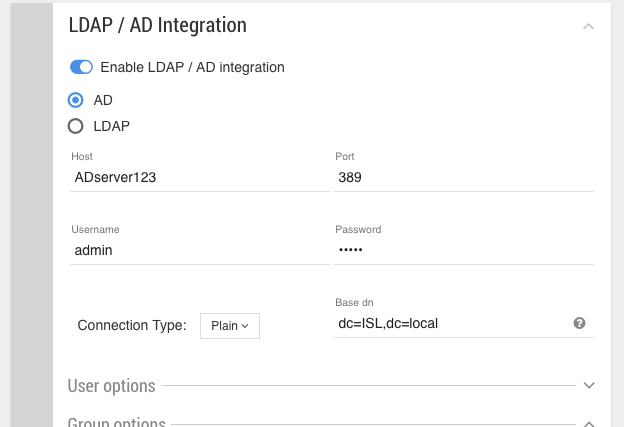The width and height of the screenshot is (624, 427).
Task: Click the LDAP / AD Integration heading
Action: click(157, 25)
